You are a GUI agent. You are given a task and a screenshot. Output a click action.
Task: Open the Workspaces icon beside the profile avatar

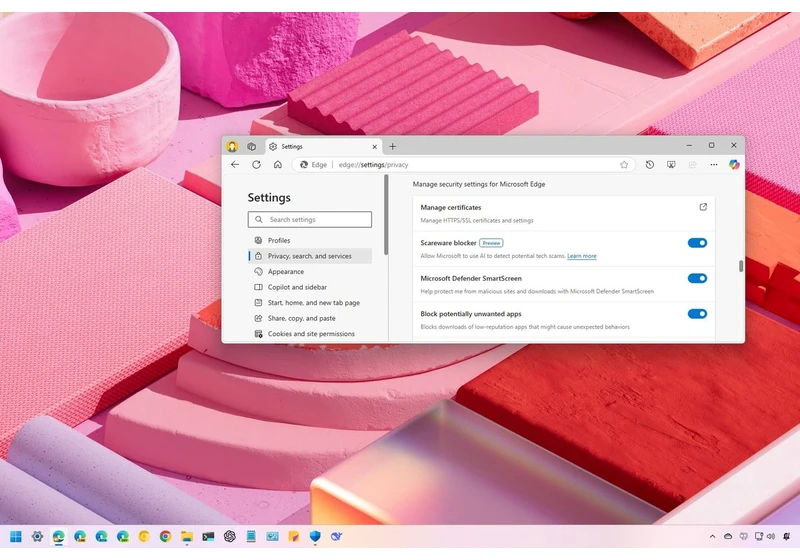tap(252, 146)
